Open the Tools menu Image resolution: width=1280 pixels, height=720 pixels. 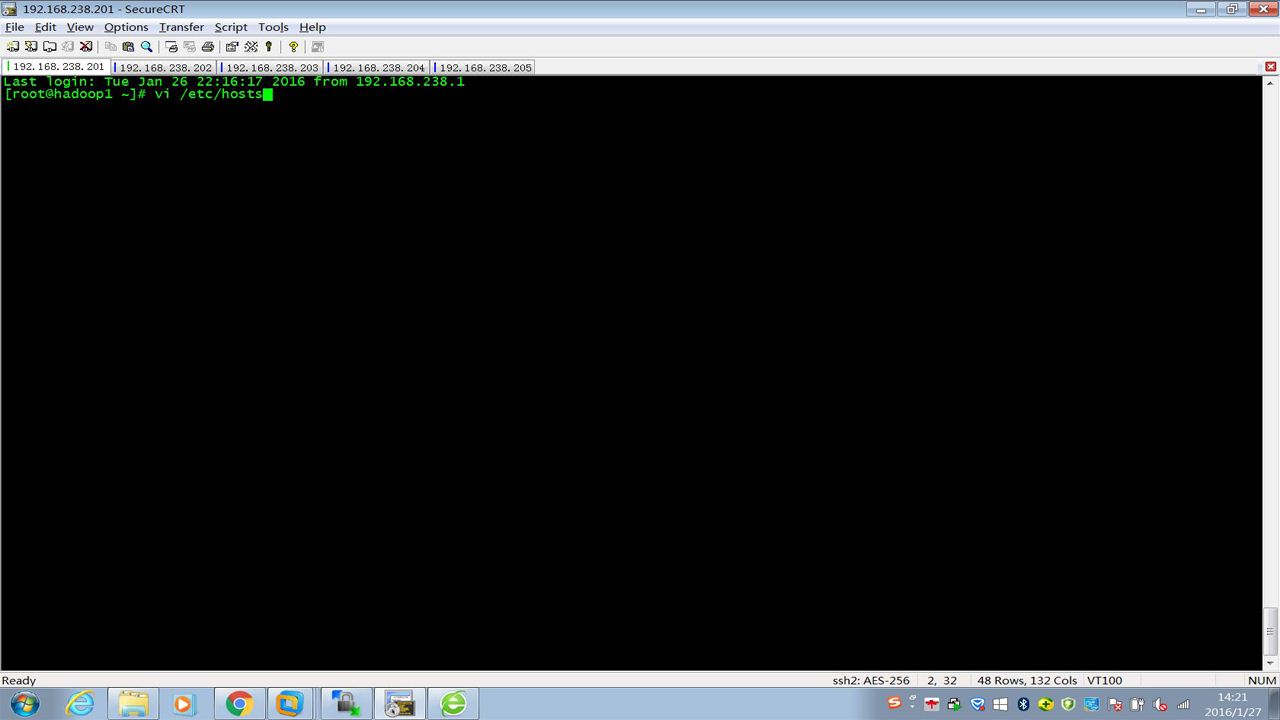point(273,27)
